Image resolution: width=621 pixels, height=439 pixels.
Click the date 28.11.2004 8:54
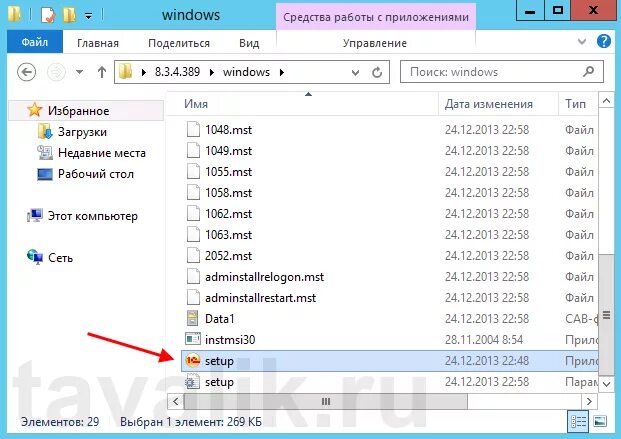tap(484, 340)
